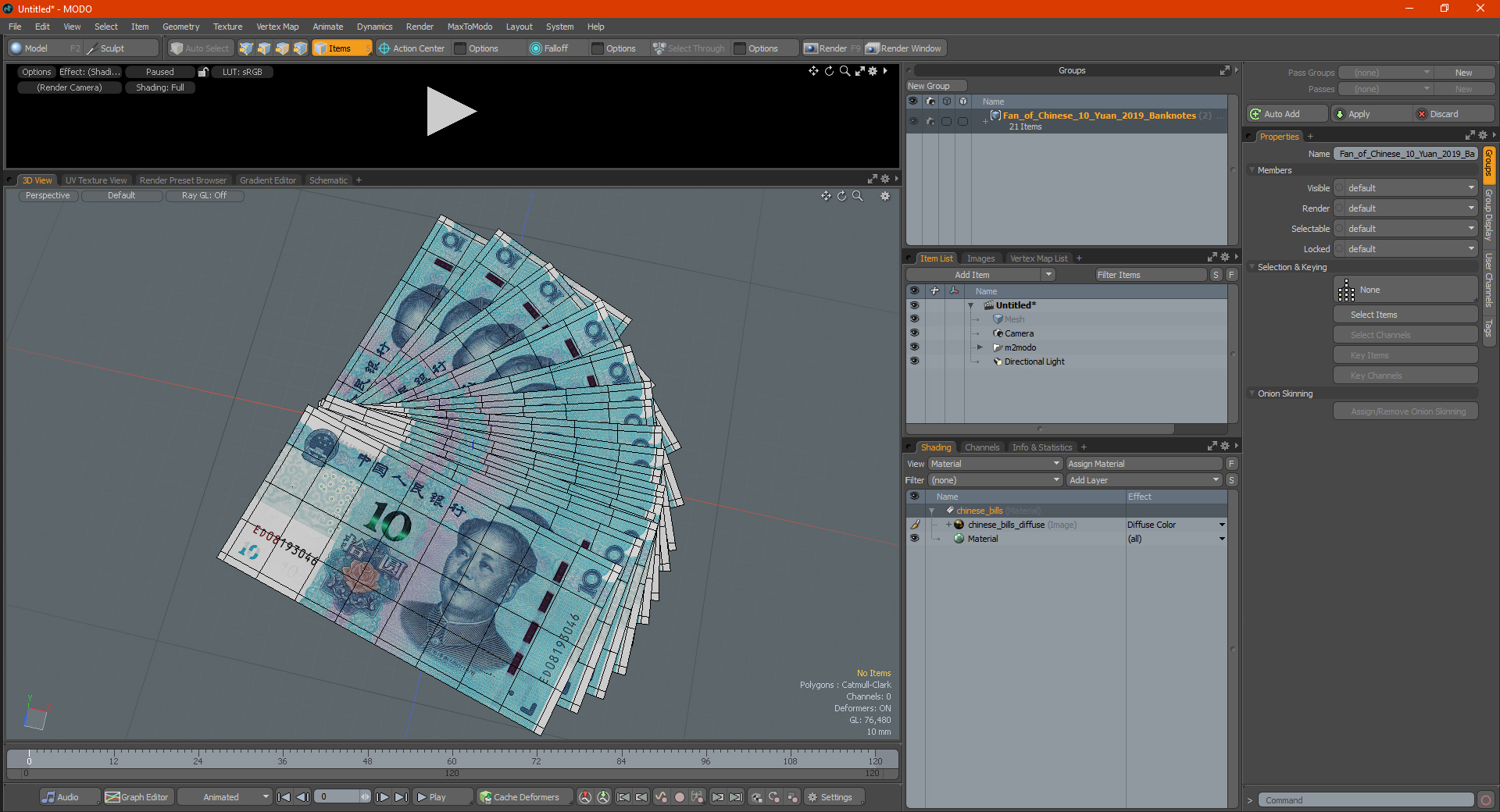Click Auto Add button
1500x812 pixels.
tap(1287, 114)
